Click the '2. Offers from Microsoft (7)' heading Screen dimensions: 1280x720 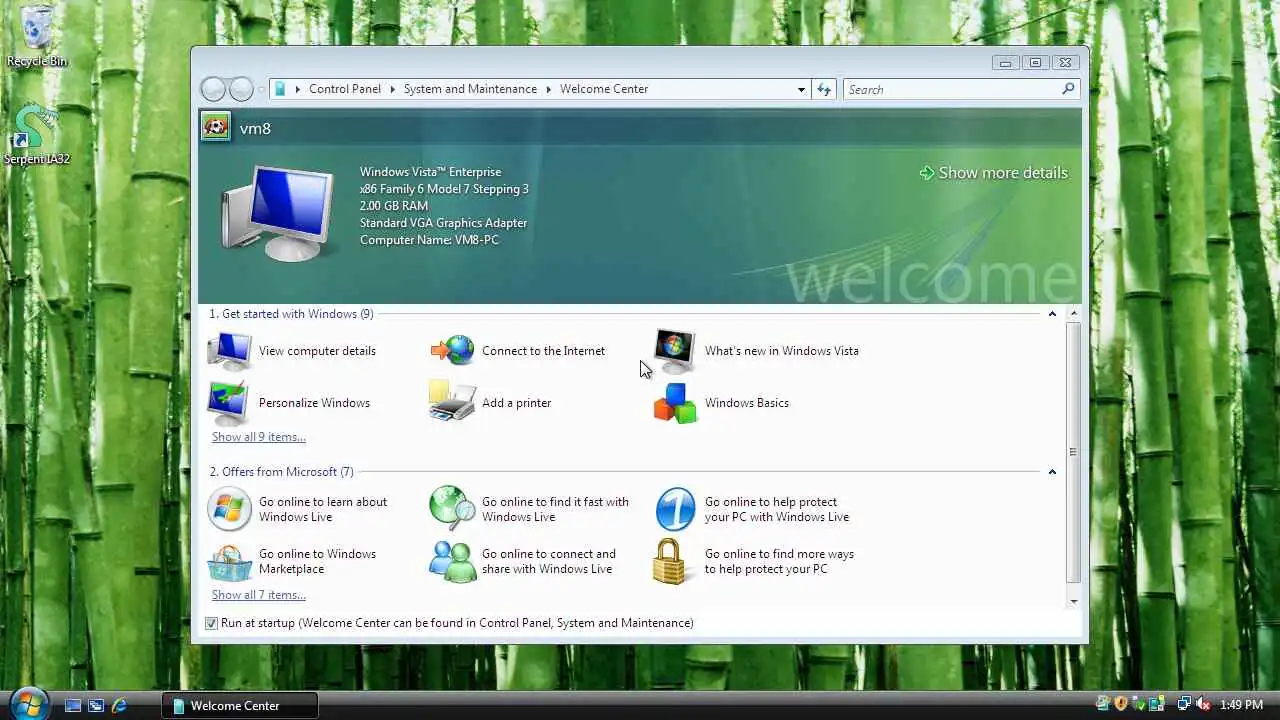[281, 472]
